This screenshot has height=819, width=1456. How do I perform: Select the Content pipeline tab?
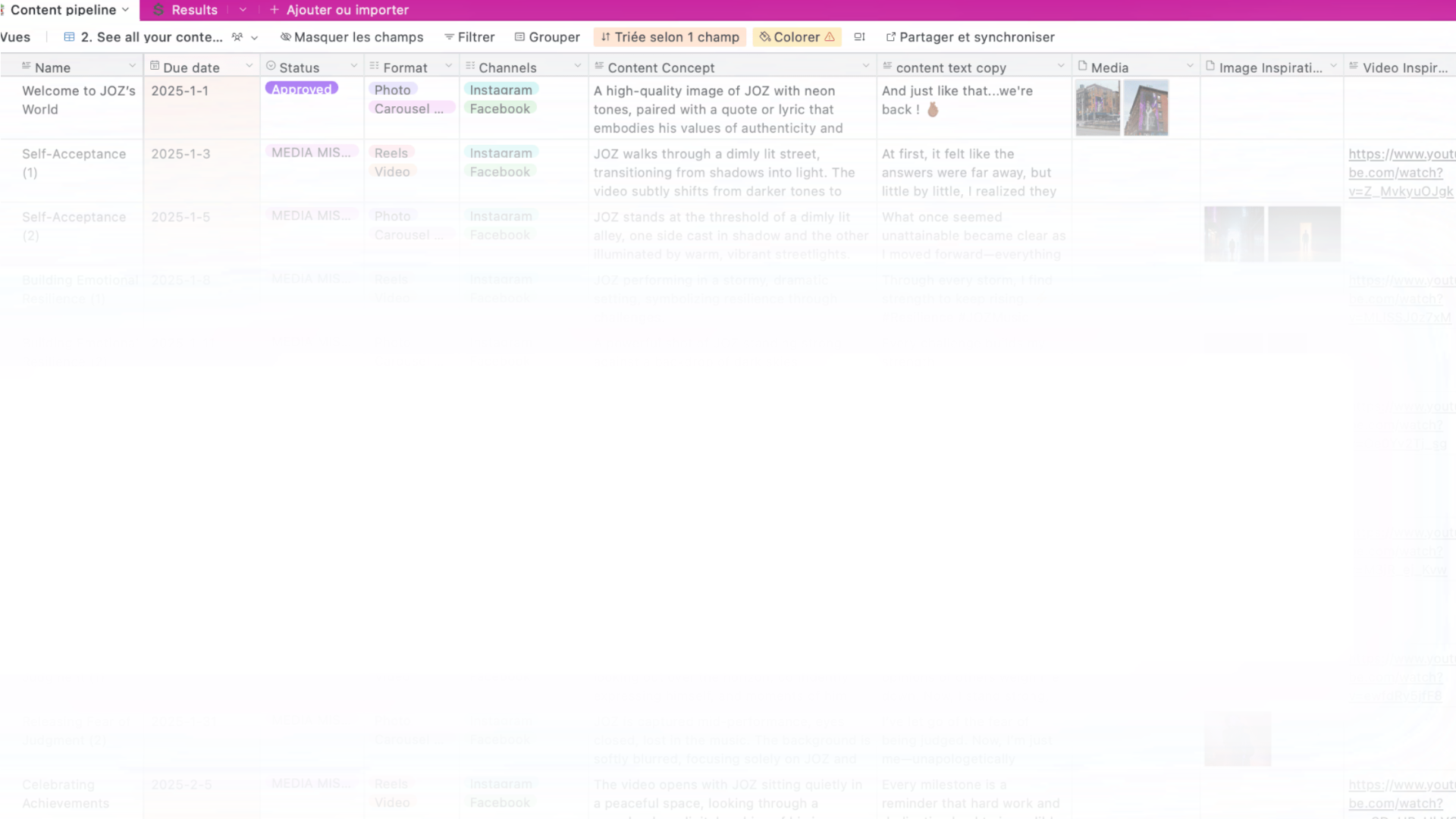pyautogui.click(x=64, y=10)
